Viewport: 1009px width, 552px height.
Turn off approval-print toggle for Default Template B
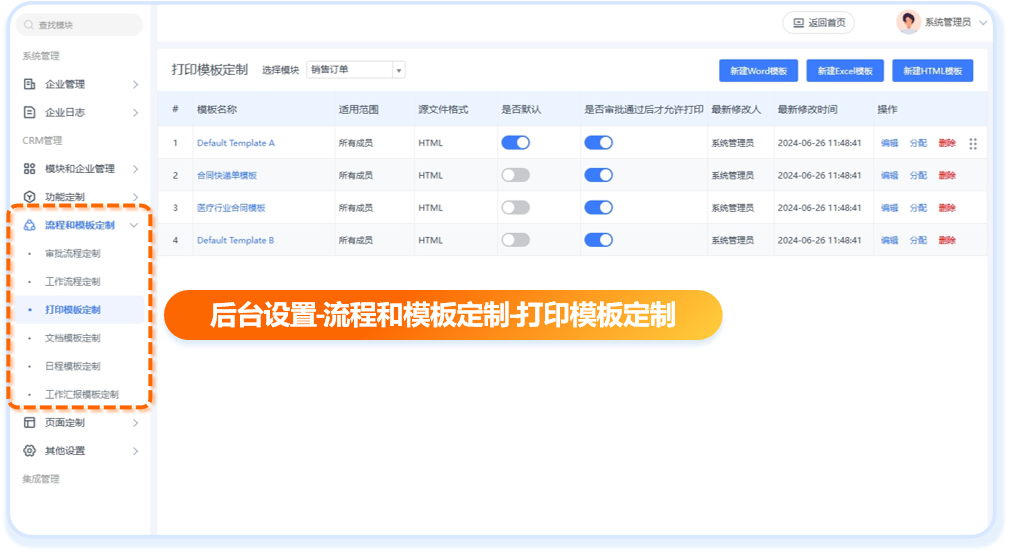point(598,240)
